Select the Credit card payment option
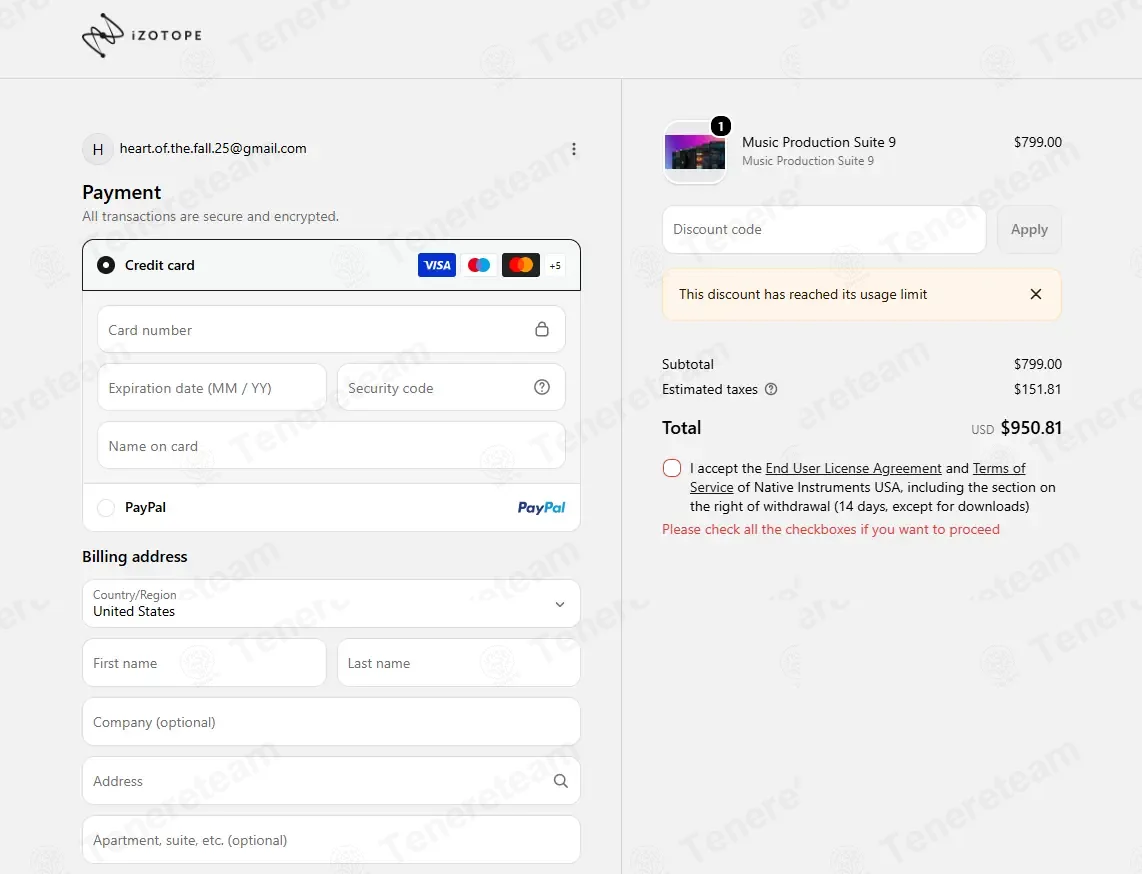Viewport: 1142px width, 874px height. point(106,265)
